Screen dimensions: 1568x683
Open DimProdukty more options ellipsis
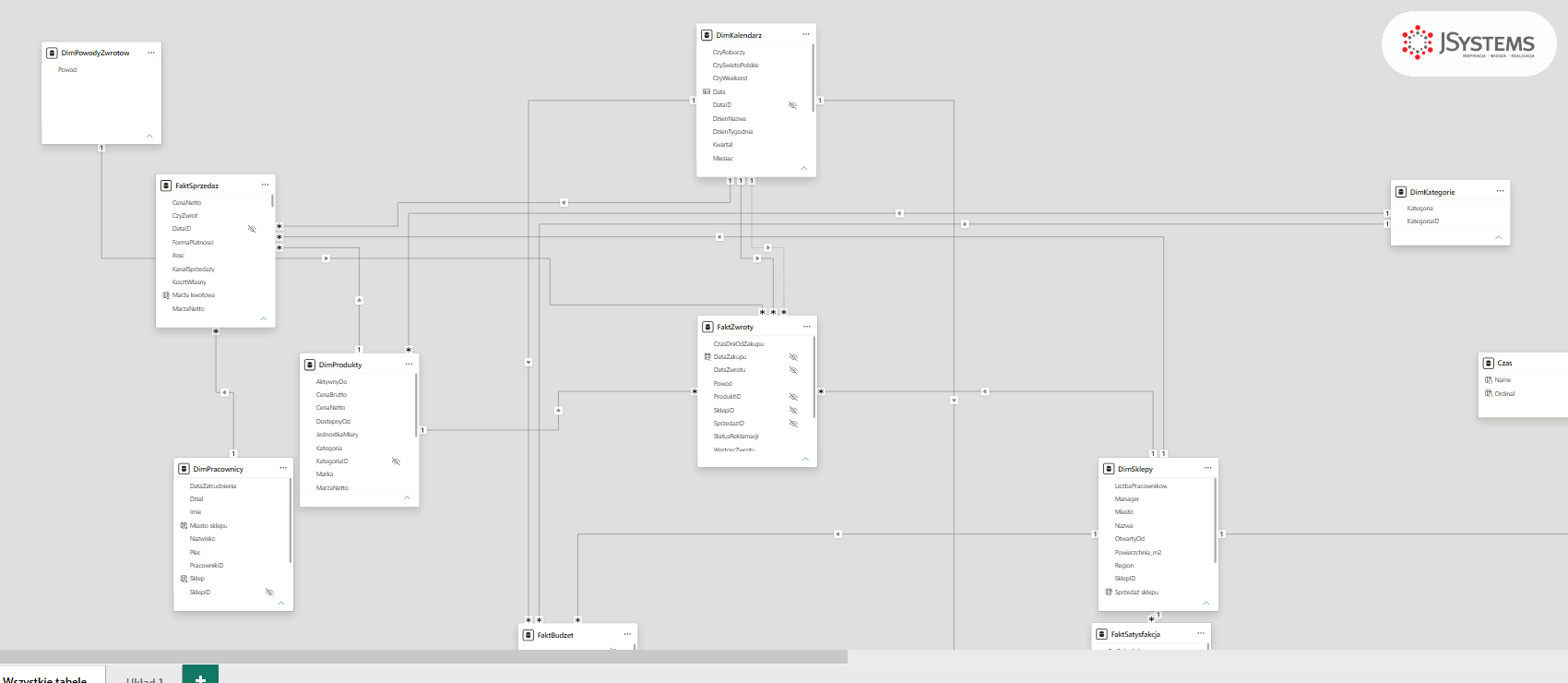click(409, 364)
